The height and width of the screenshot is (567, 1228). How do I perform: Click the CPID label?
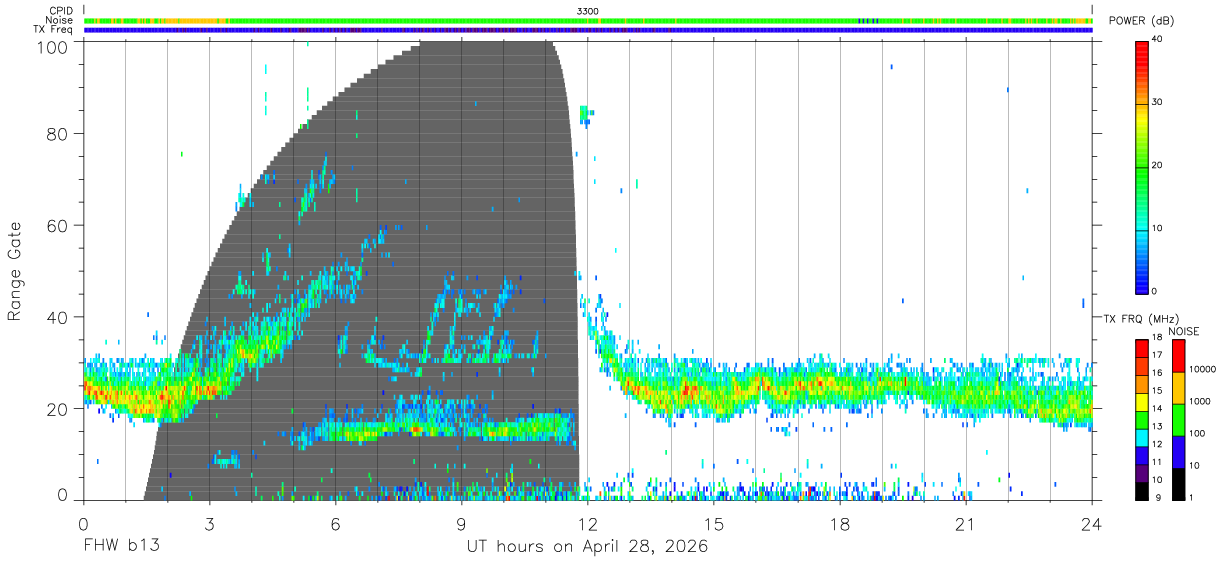point(60,10)
